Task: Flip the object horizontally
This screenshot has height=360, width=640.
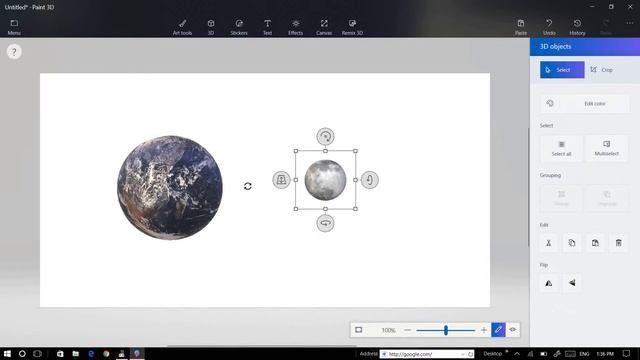Action: tap(549, 283)
